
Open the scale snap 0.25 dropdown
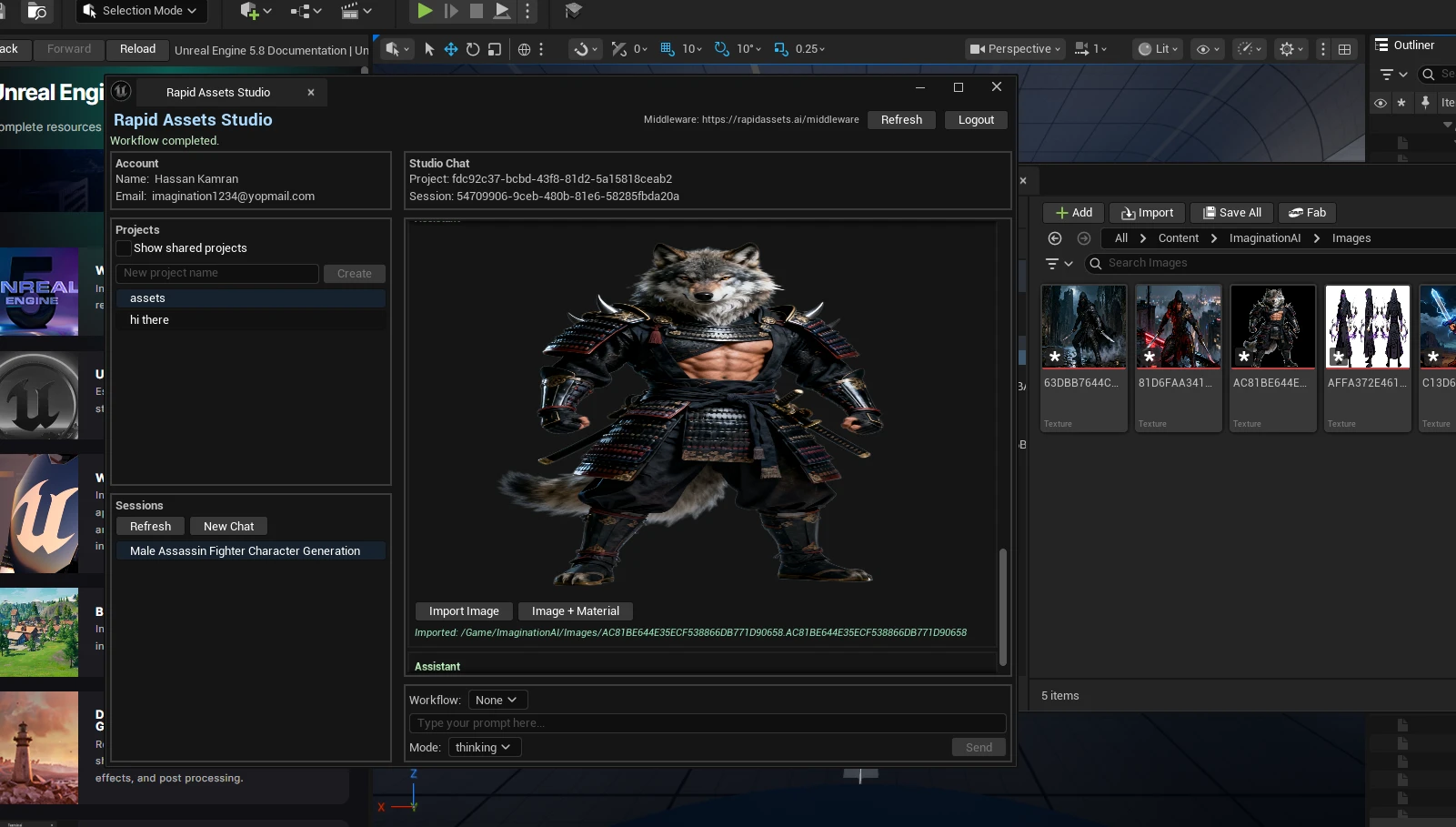(x=810, y=49)
